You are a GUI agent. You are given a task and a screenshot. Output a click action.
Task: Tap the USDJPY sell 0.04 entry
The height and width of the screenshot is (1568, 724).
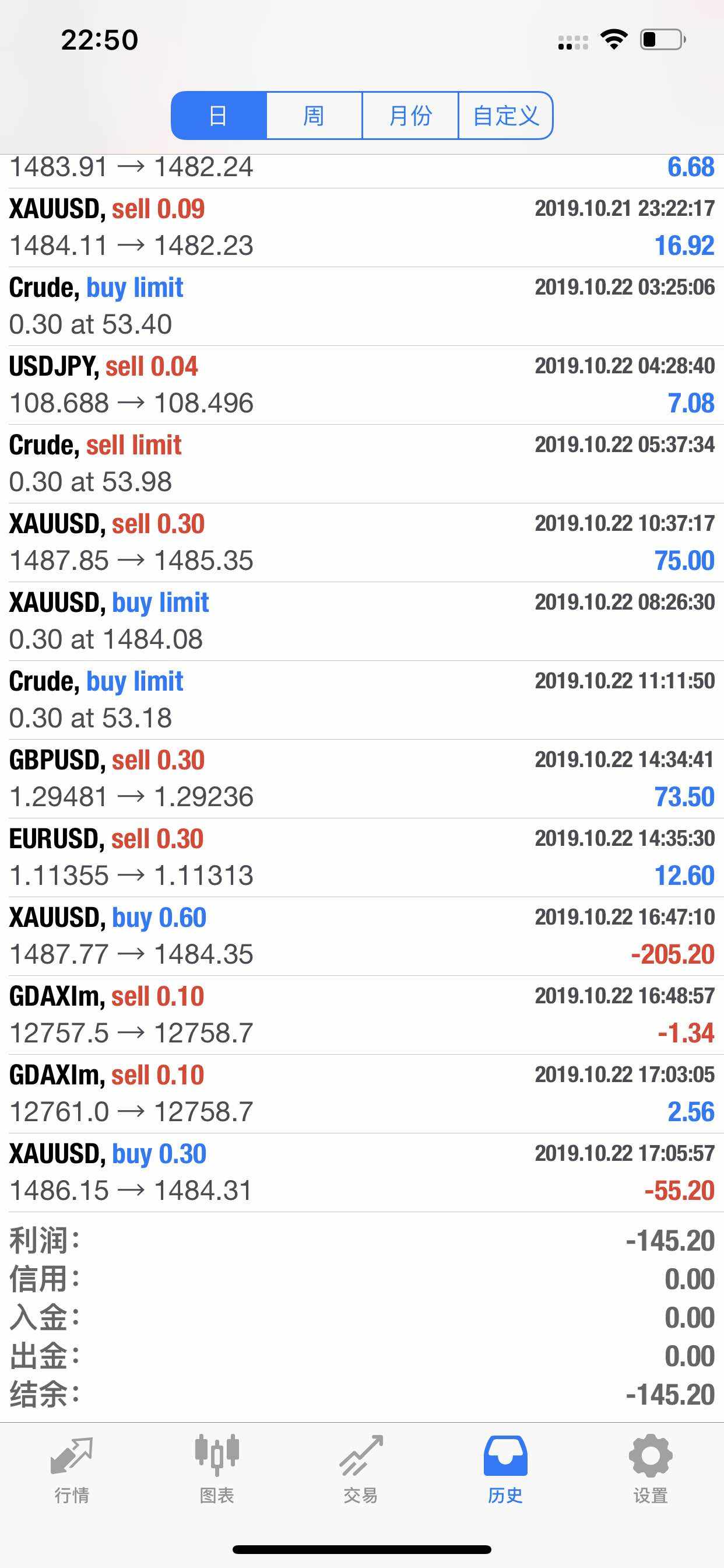pyautogui.click(x=362, y=384)
